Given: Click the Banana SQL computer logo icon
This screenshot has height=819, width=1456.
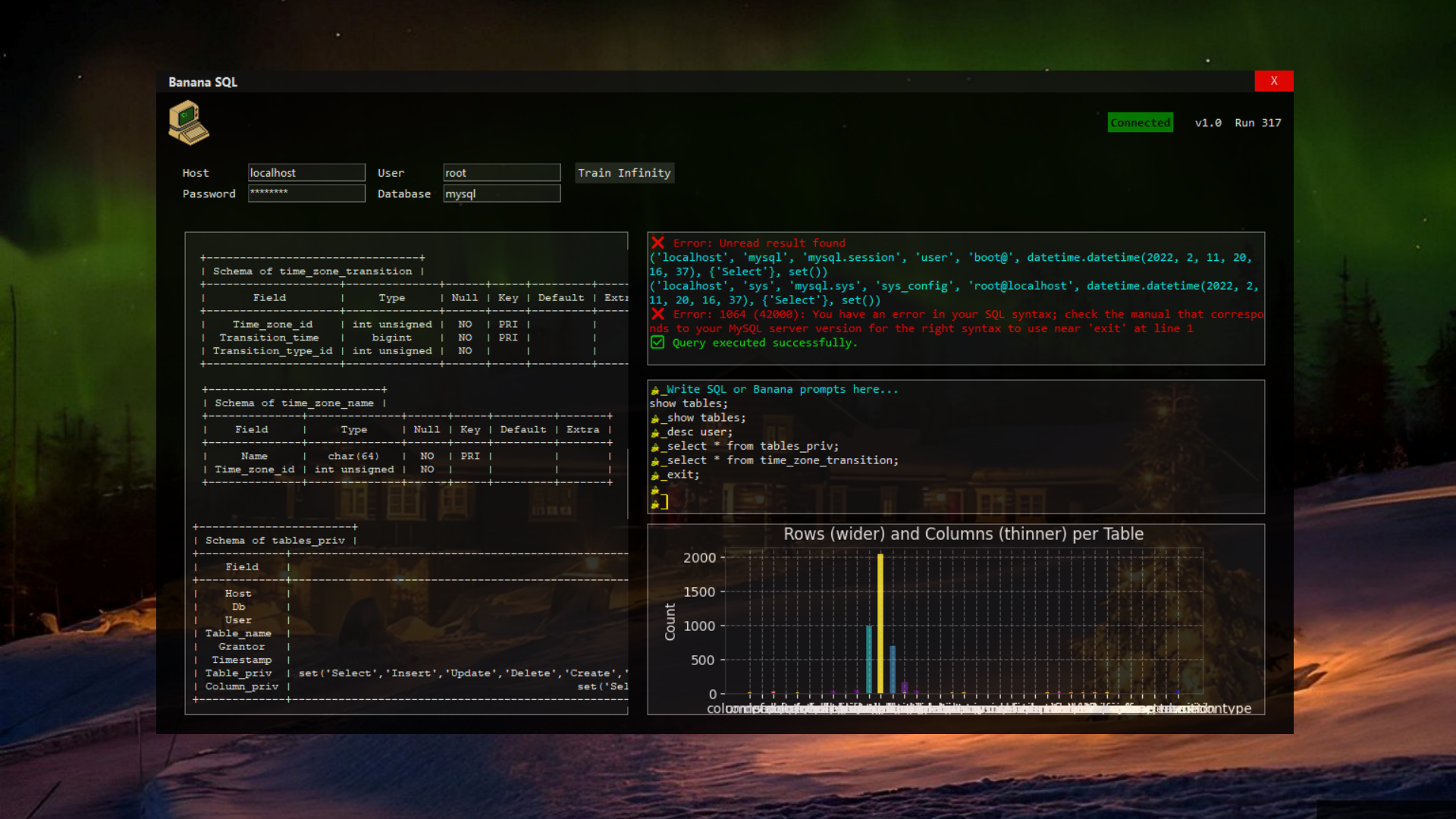Looking at the screenshot, I should click(188, 122).
